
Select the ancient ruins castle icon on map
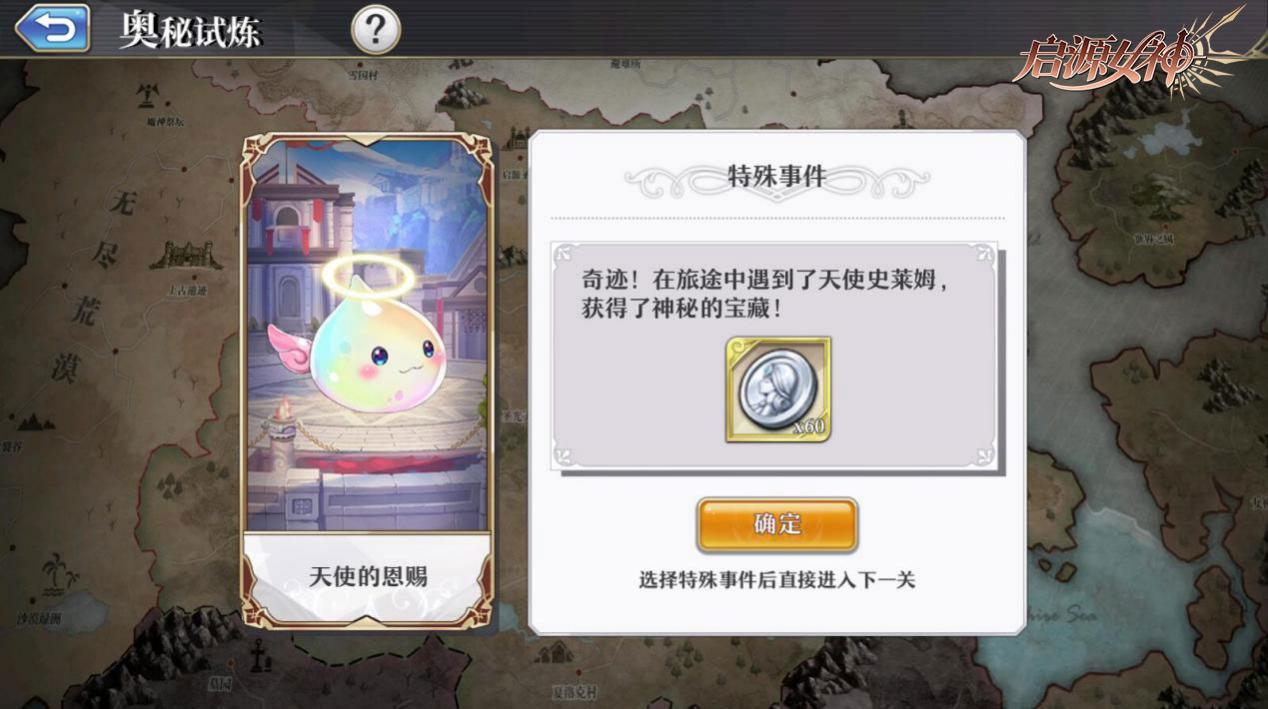point(186,254)
